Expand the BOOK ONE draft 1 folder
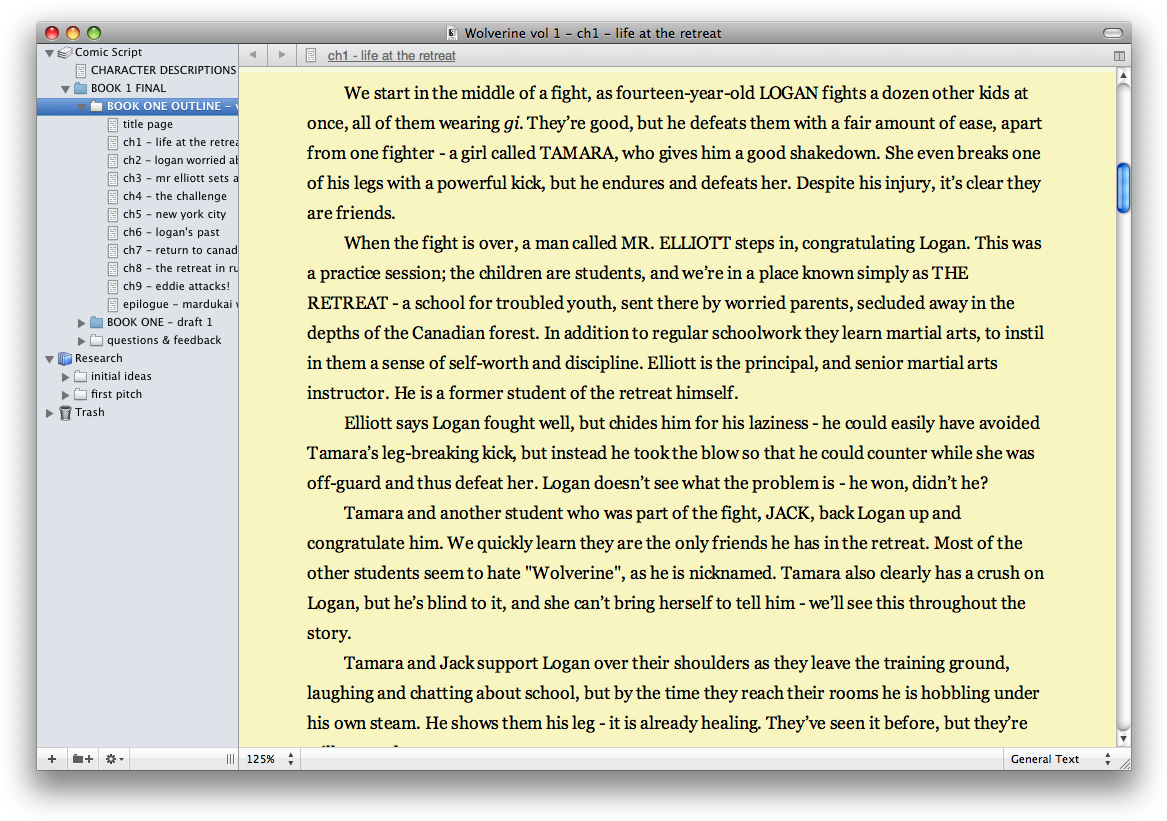 pos(81,321)
